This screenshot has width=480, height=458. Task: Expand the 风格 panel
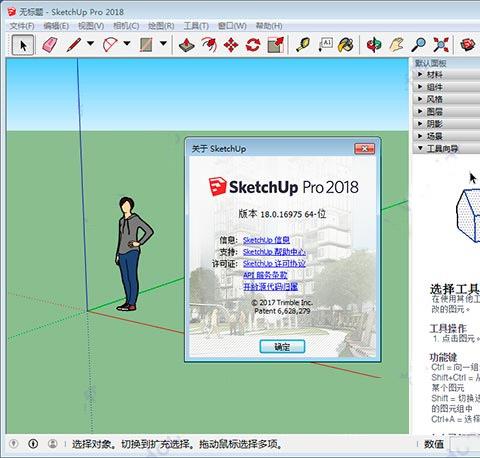coord(446,99)
